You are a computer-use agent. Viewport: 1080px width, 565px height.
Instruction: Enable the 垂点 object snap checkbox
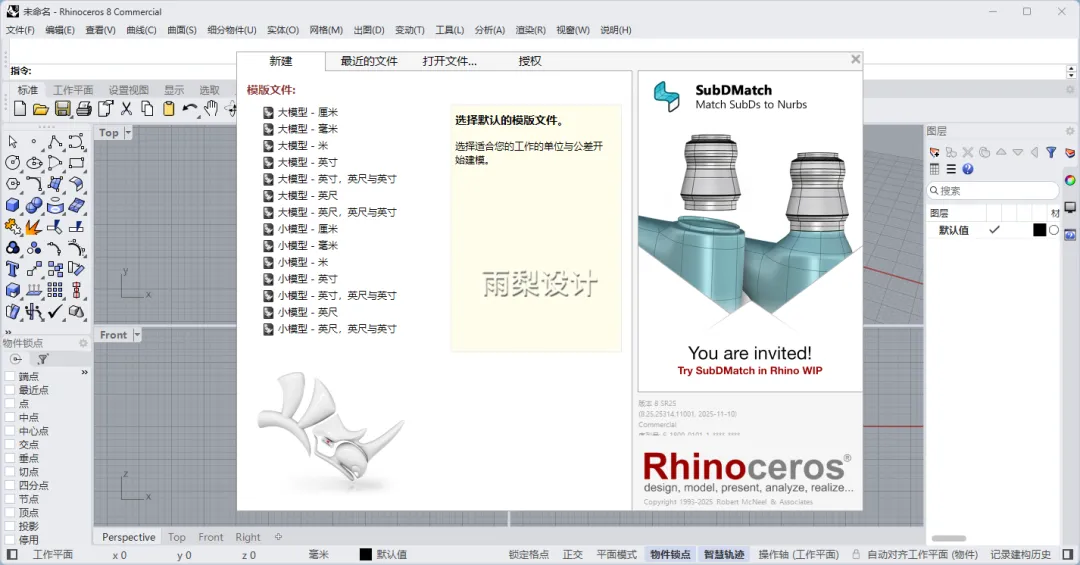pyautogui.click(x=10, y=458)
